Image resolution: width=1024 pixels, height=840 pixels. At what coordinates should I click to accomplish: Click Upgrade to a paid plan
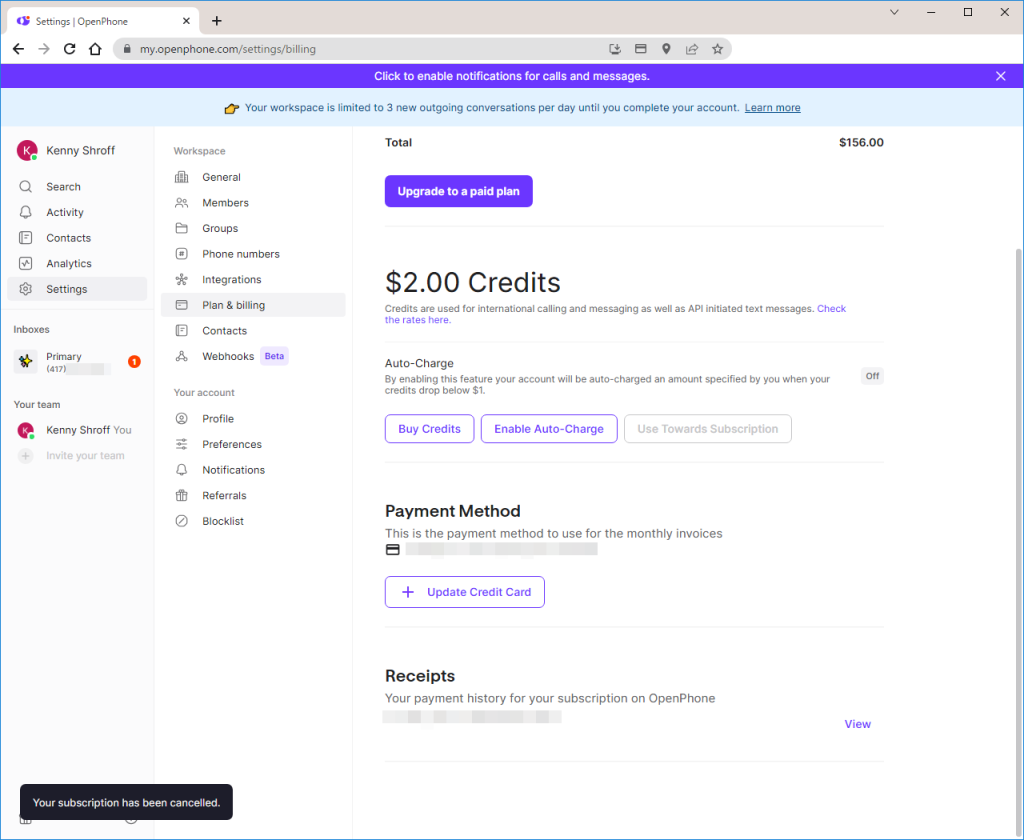(x=458, y=191)
